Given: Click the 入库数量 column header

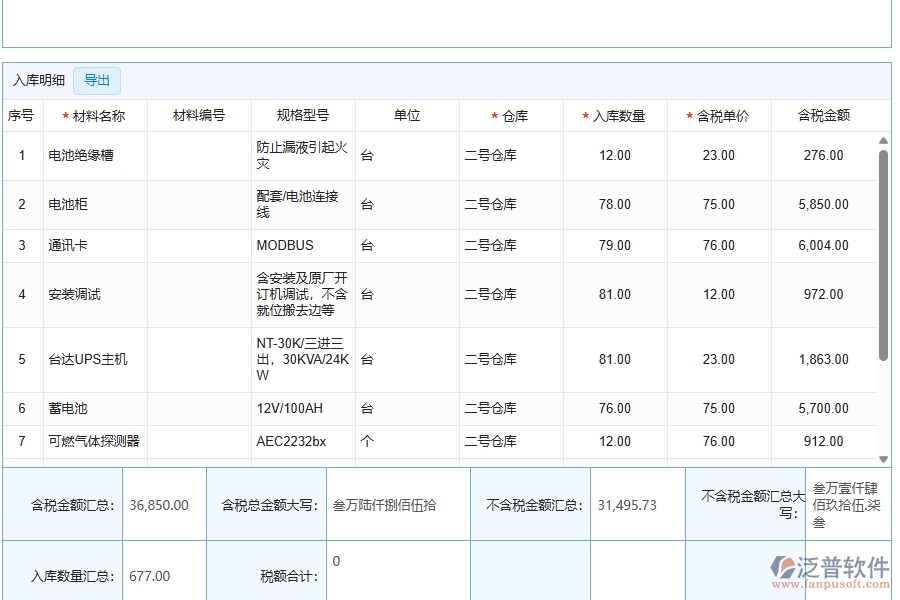Looking at the screenshot, I should click(x=617, y=115).
